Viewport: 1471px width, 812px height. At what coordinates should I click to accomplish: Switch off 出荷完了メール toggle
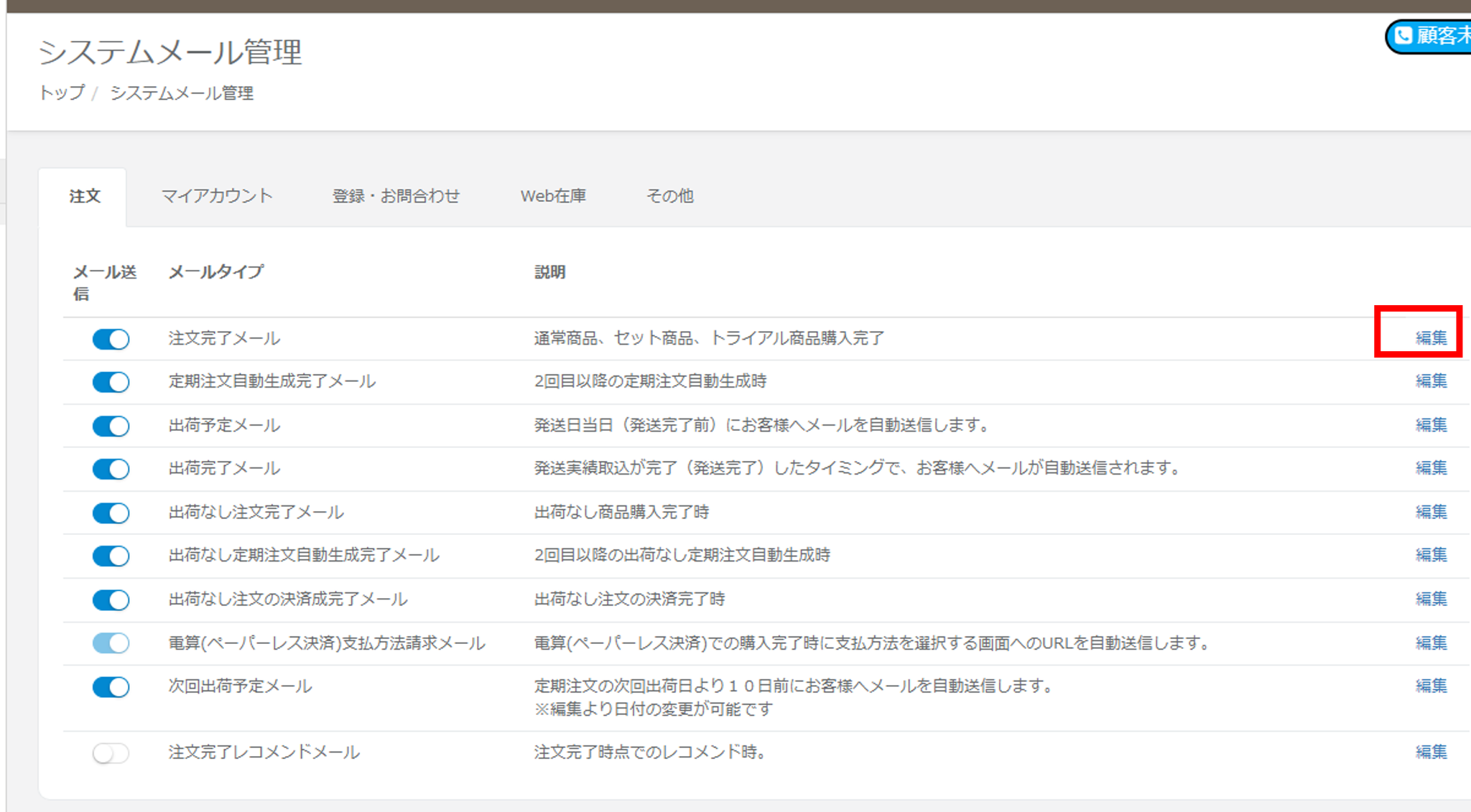point(111,469)
